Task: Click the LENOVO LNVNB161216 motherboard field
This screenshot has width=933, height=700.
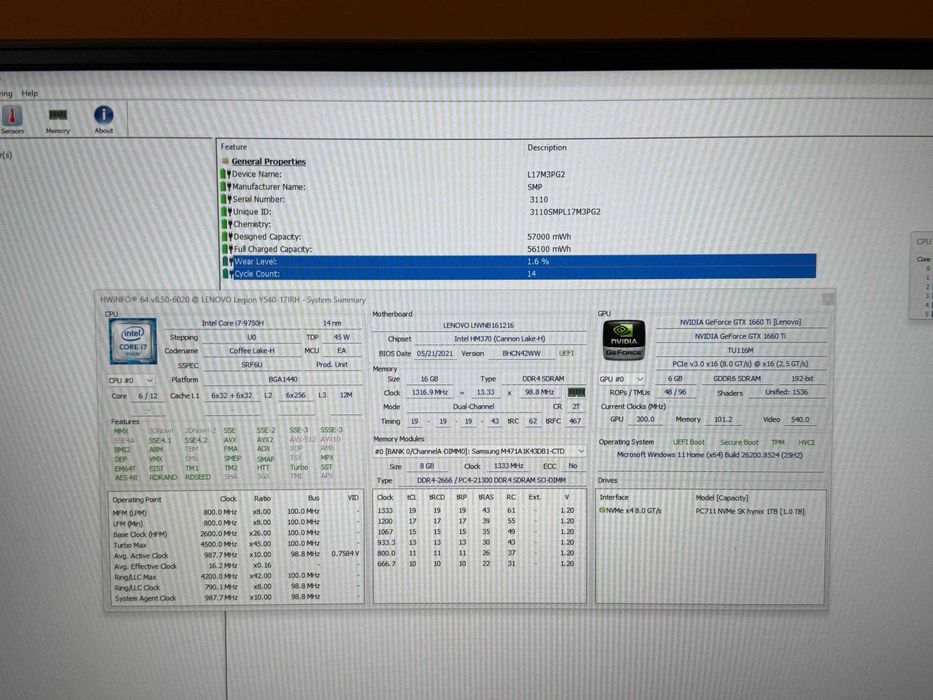Action: point(478,326)
